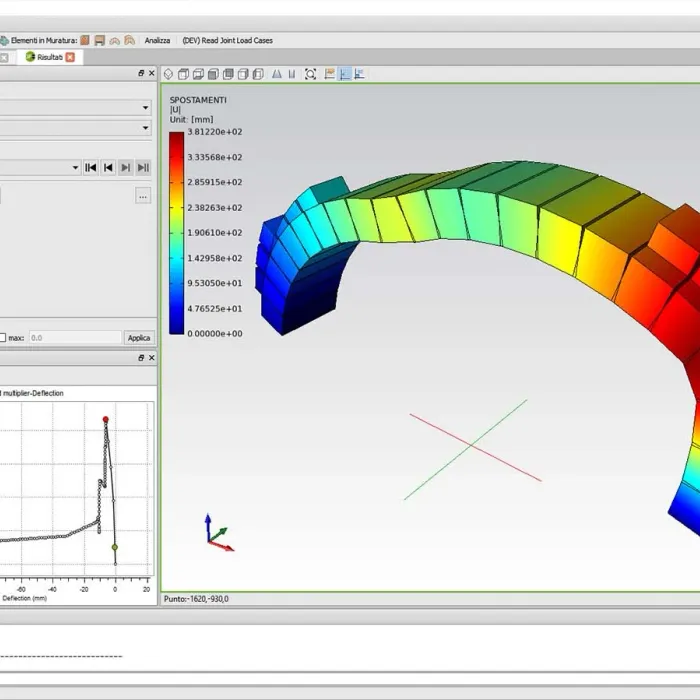Close the load multiplier chart panel

click(152, 358)
